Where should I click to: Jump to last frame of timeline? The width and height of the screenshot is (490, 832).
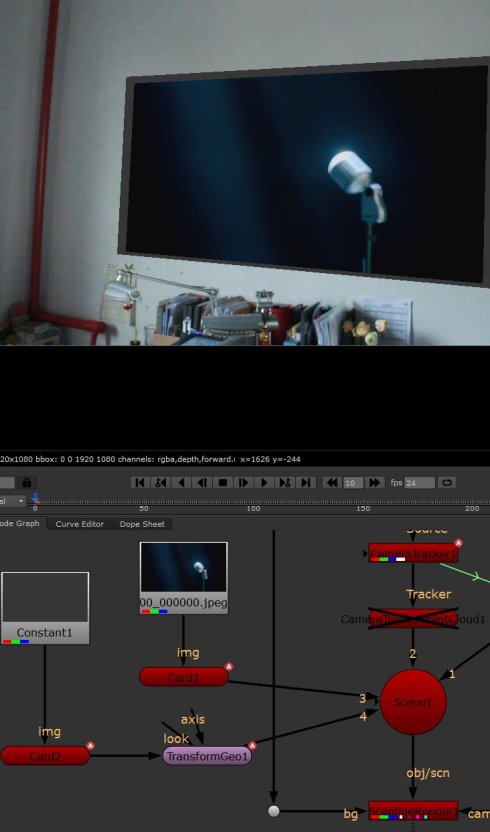[x=306, y=482]
